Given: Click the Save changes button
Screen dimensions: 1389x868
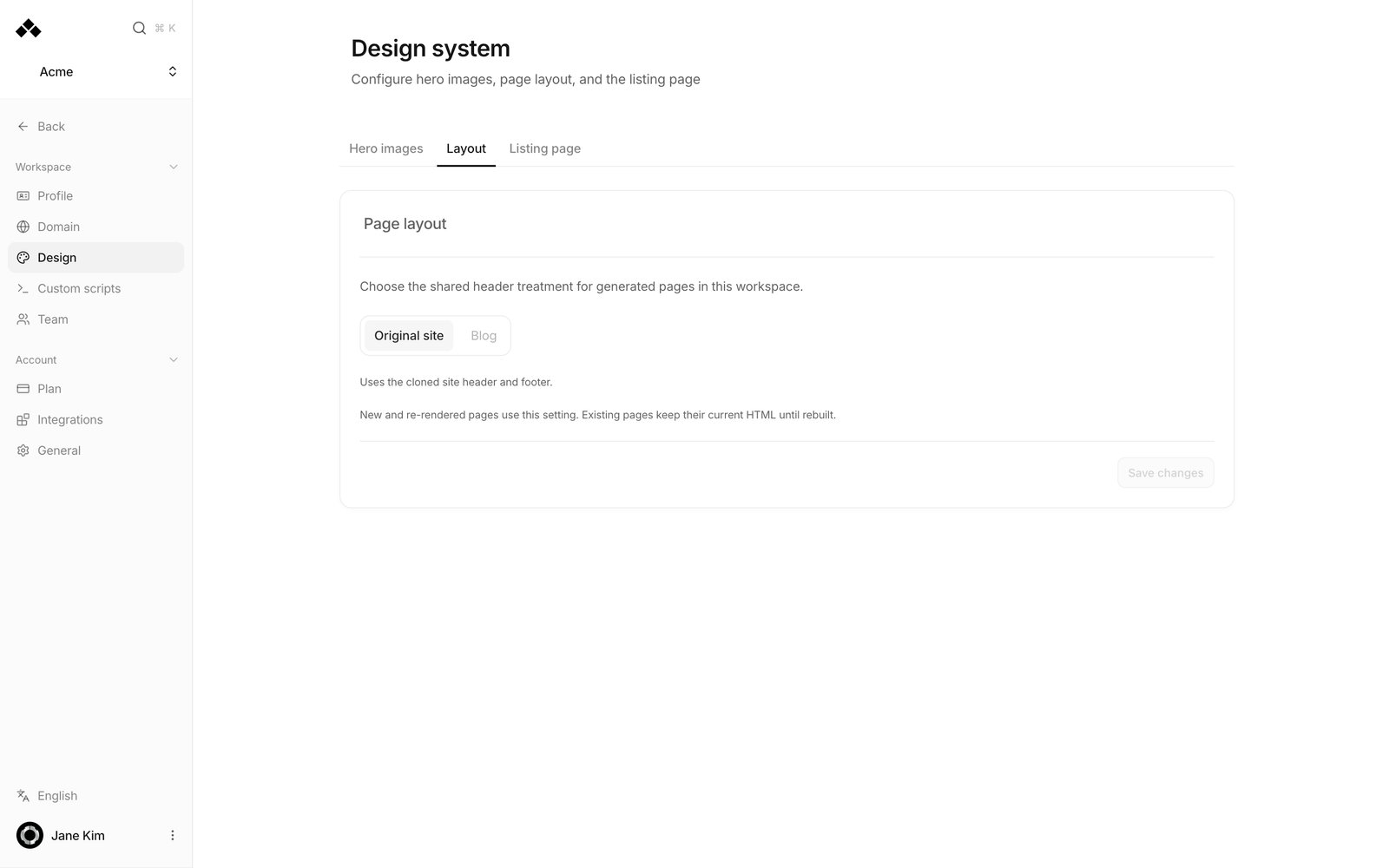Looking at the screenshot, I should coord(1166,473).
